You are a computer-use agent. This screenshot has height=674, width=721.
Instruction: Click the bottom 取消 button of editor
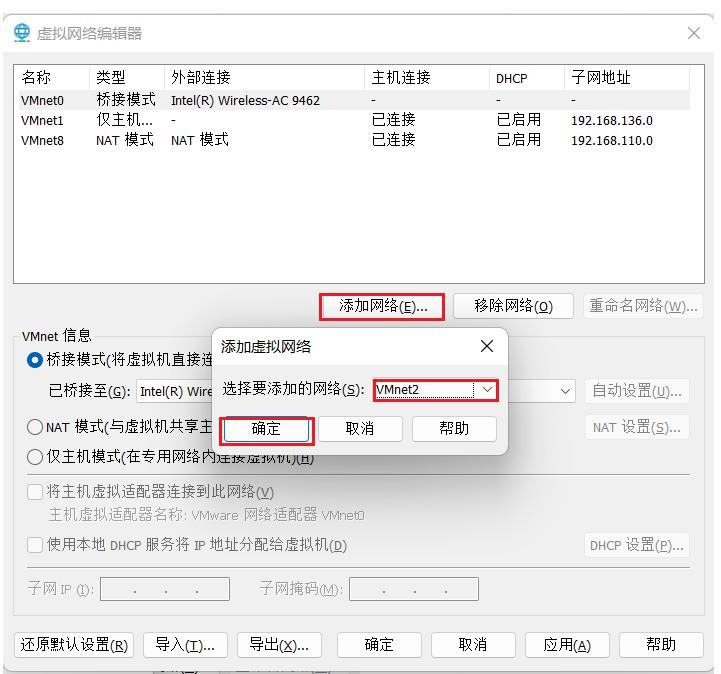pos(473,645)
